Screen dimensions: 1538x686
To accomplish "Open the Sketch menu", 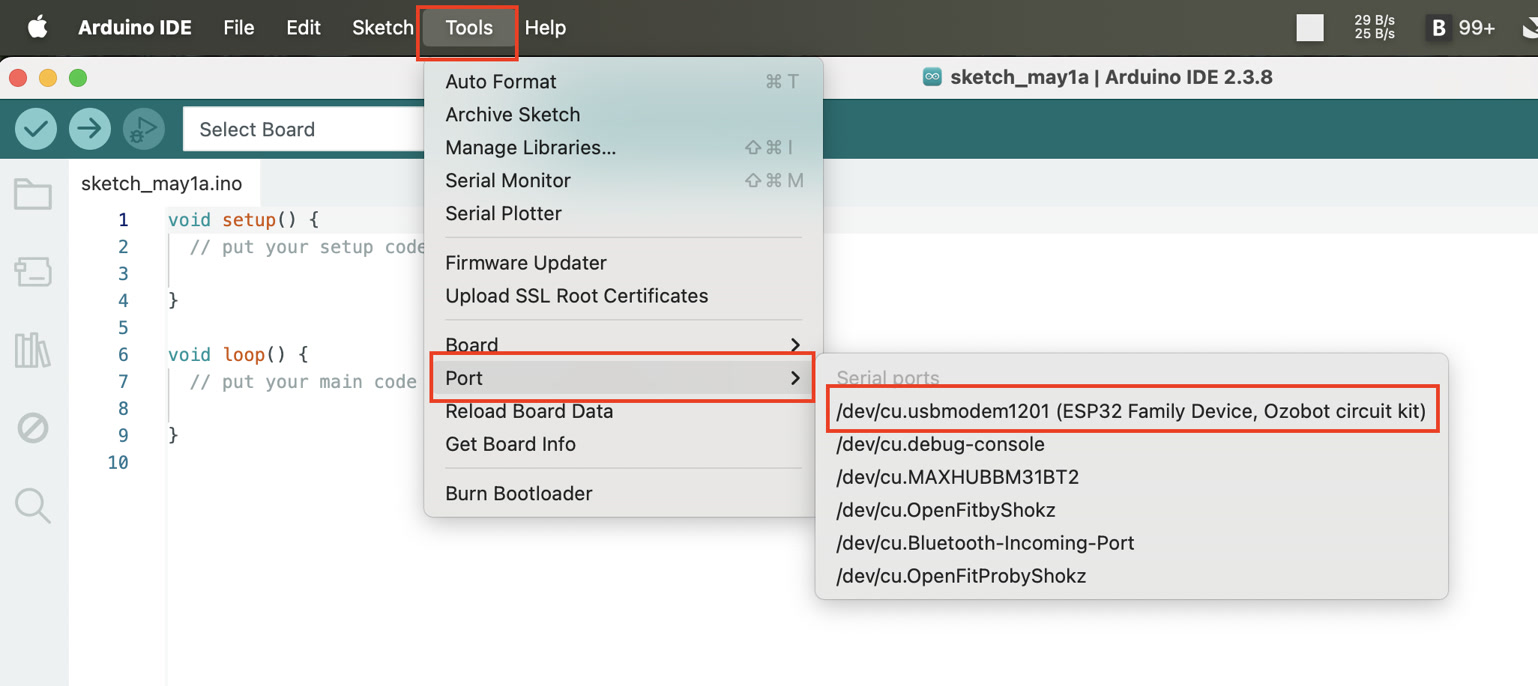I will coord(382,28).
